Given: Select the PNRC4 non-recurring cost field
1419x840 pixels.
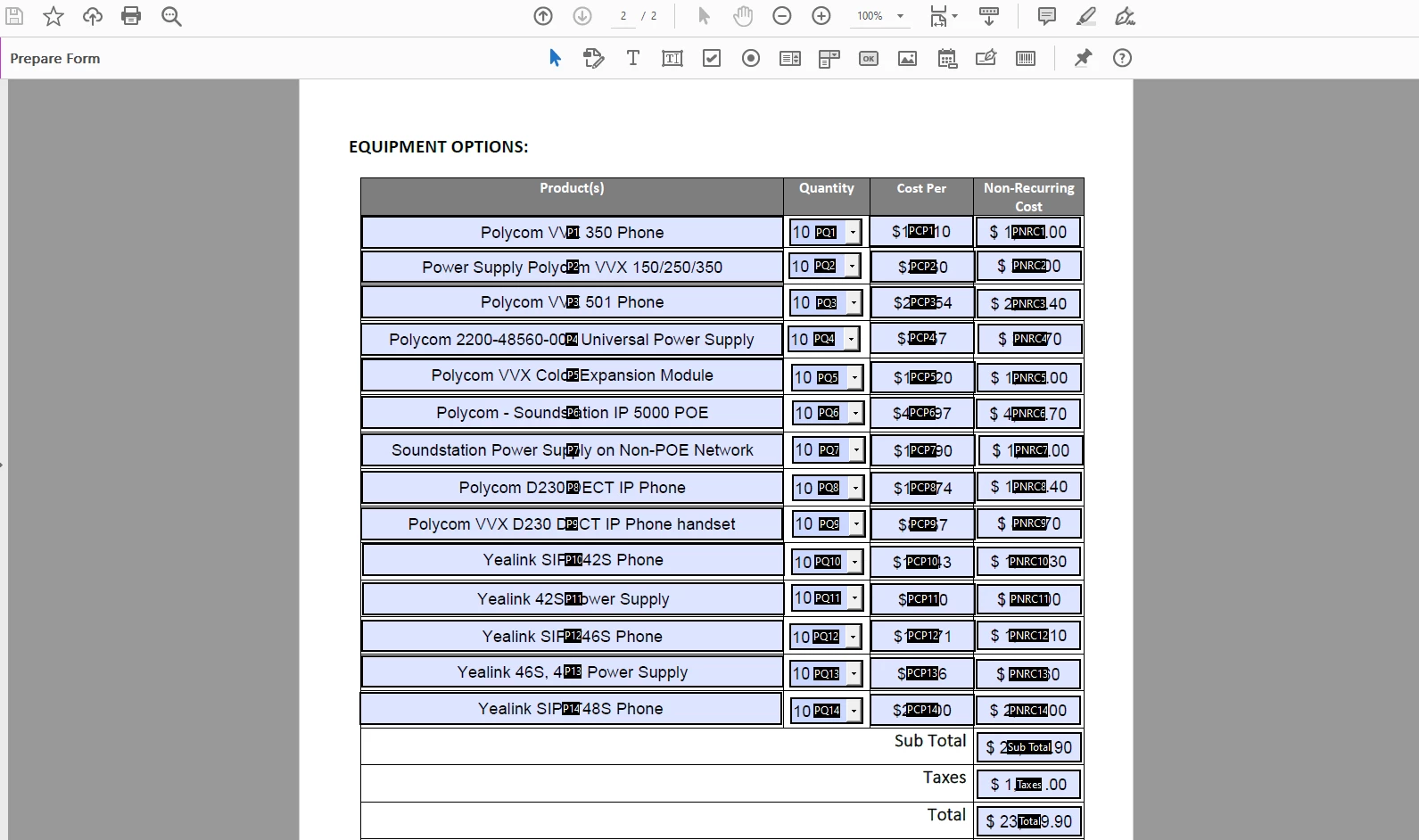Looking at the screenshot, I should (1029, 339).
